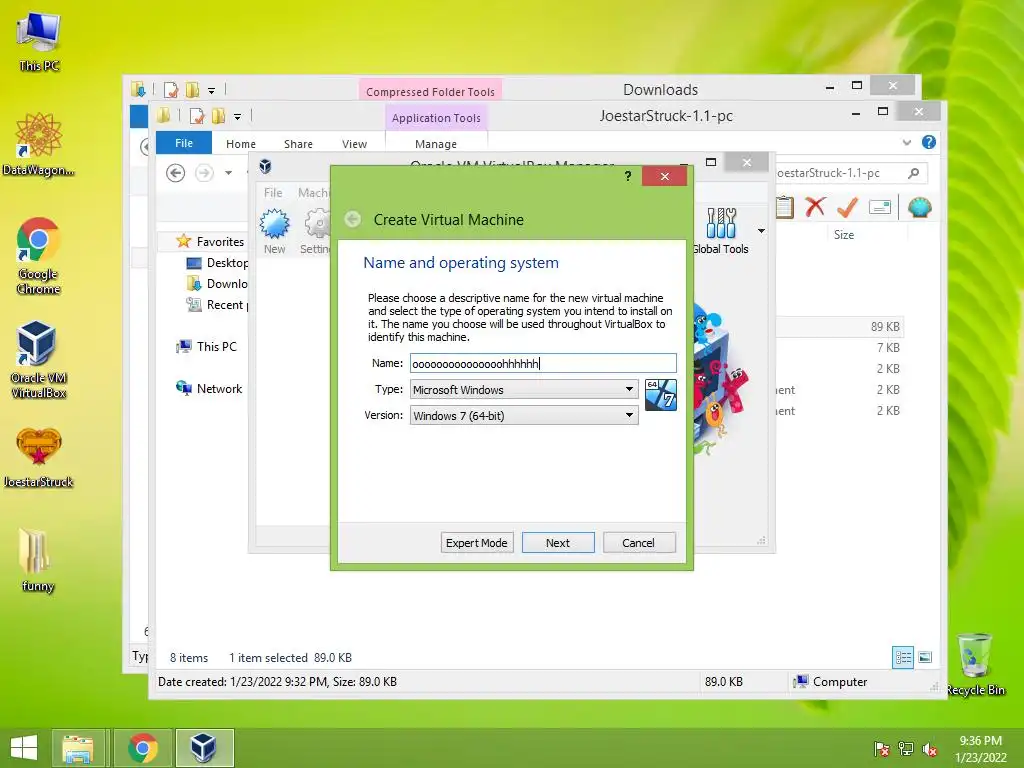
Task: Select This PC in the navigation pane
Action: pos(206,347)
